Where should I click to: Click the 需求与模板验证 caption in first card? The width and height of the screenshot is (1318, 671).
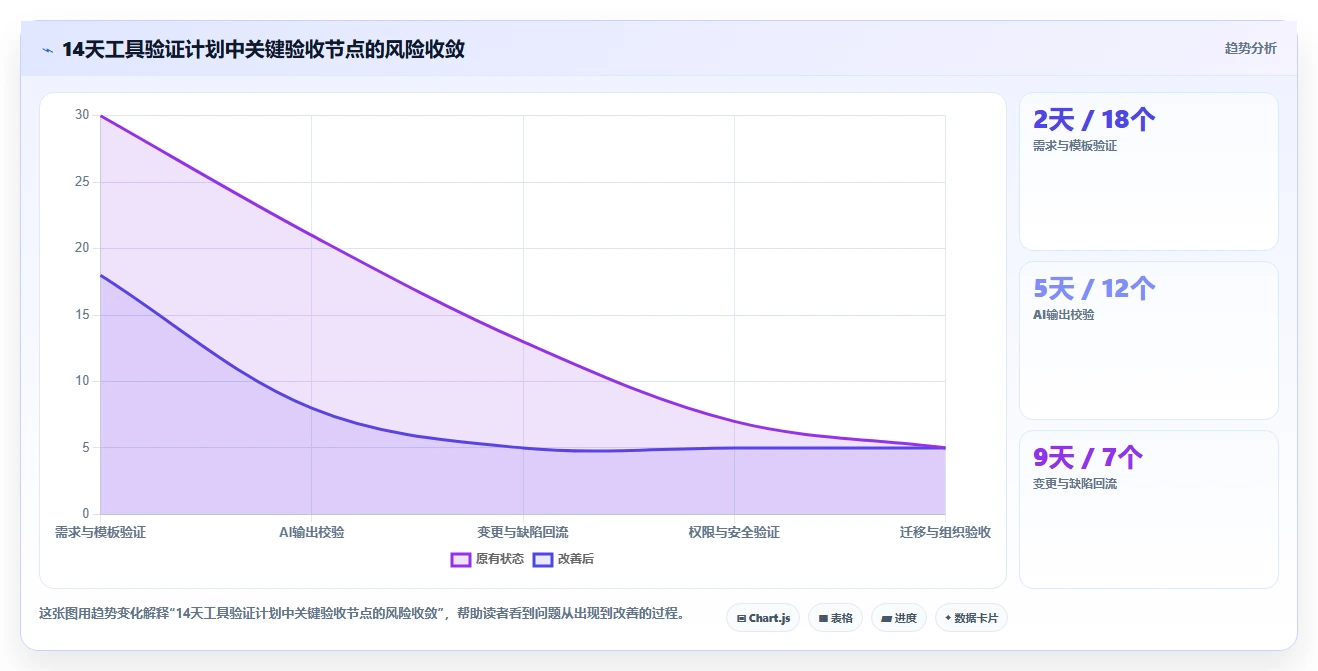(1075, 146)
